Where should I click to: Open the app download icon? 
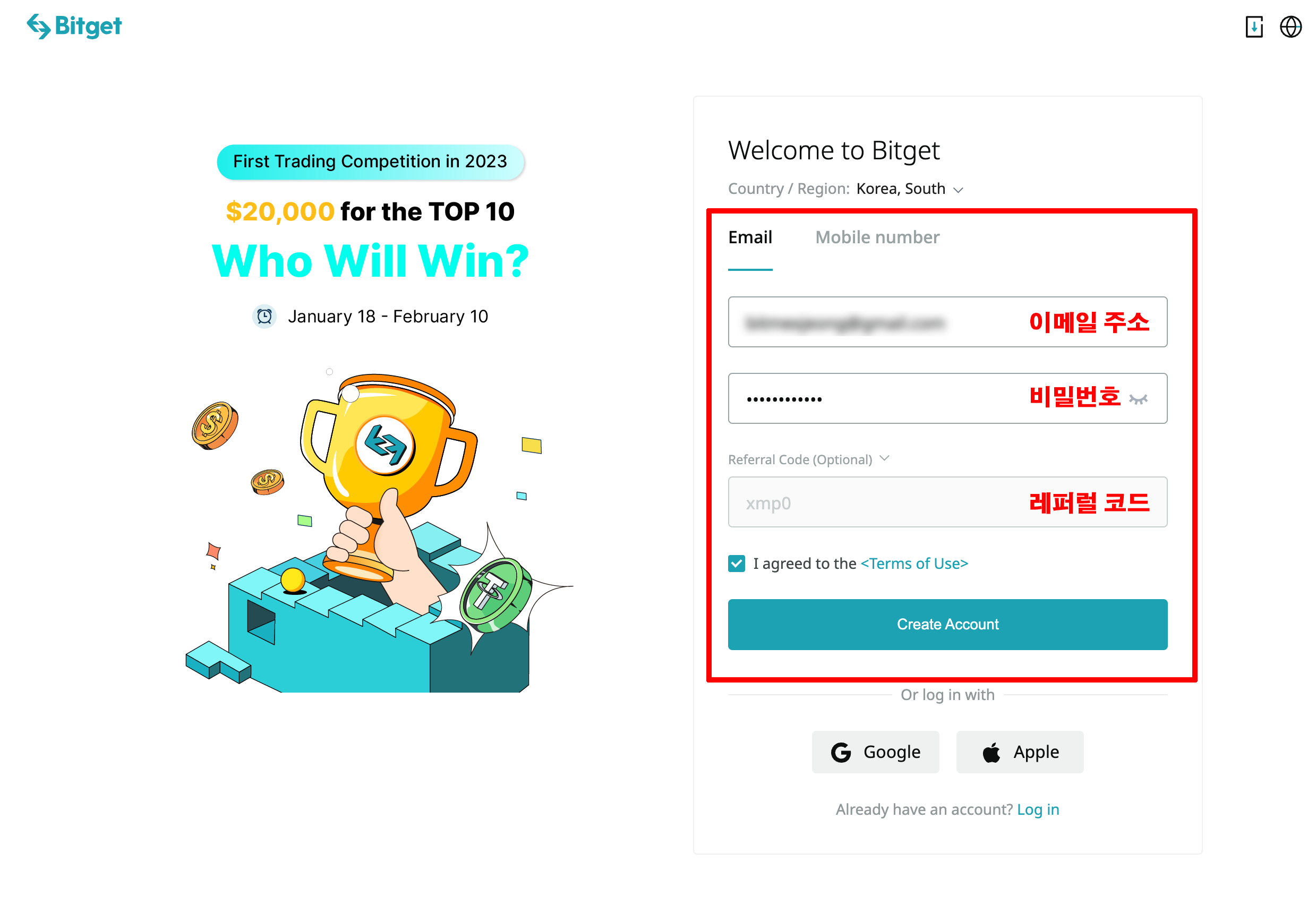tap(1254, 27)
